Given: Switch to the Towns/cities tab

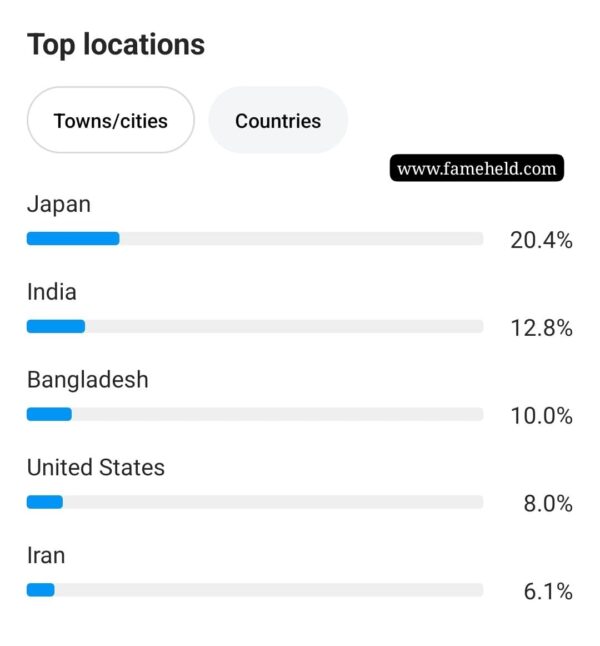Looking at the screenshot, I should click(x=110, y=120).
